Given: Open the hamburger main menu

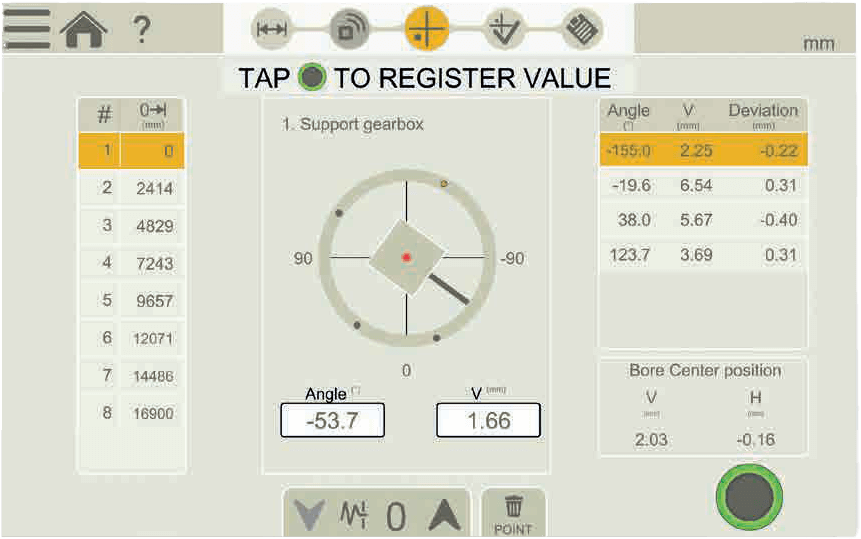Looking at the screenshot, I should coord(26,30).
